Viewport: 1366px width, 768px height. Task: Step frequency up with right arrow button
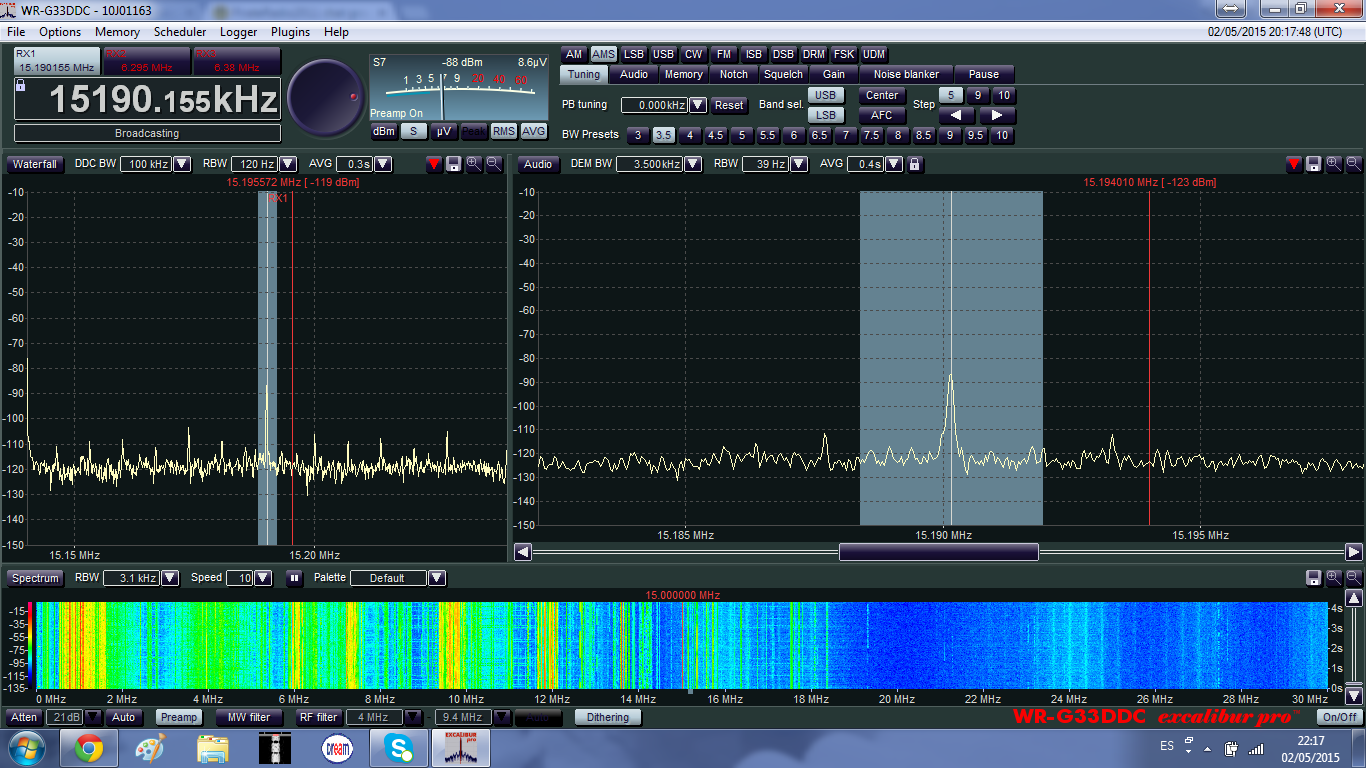996,115
